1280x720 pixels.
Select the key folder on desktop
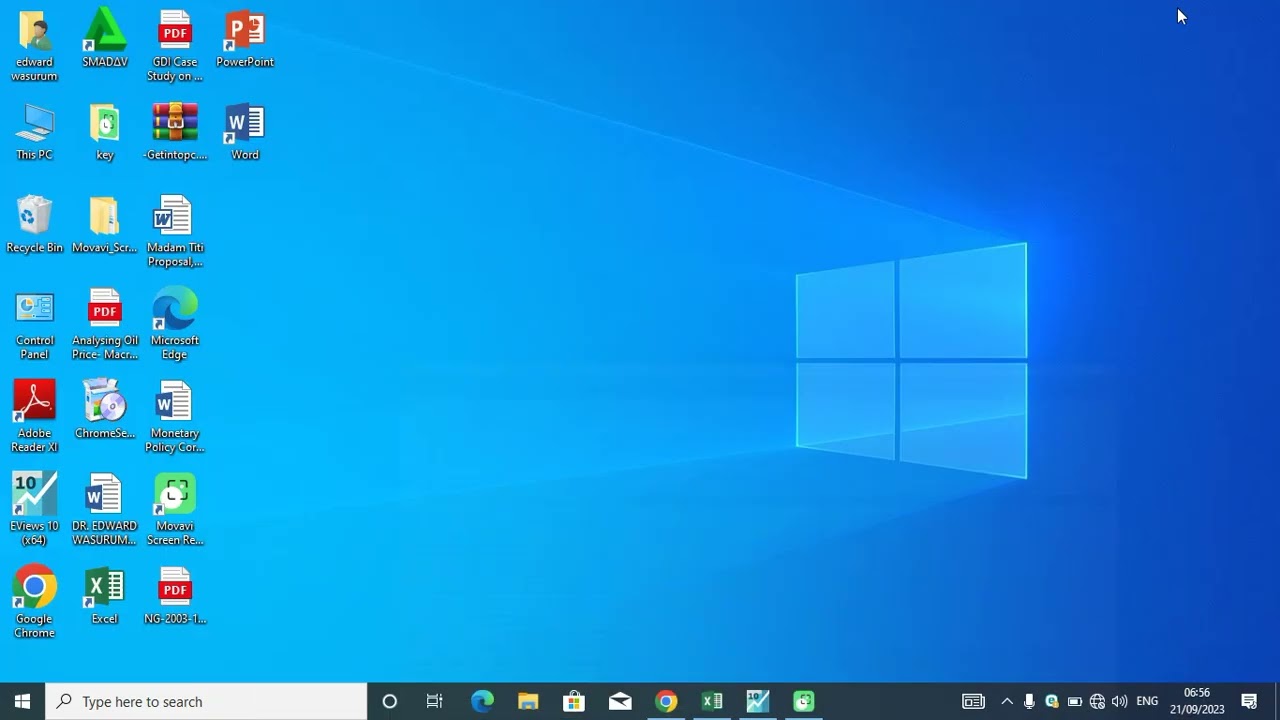point(105,132)
